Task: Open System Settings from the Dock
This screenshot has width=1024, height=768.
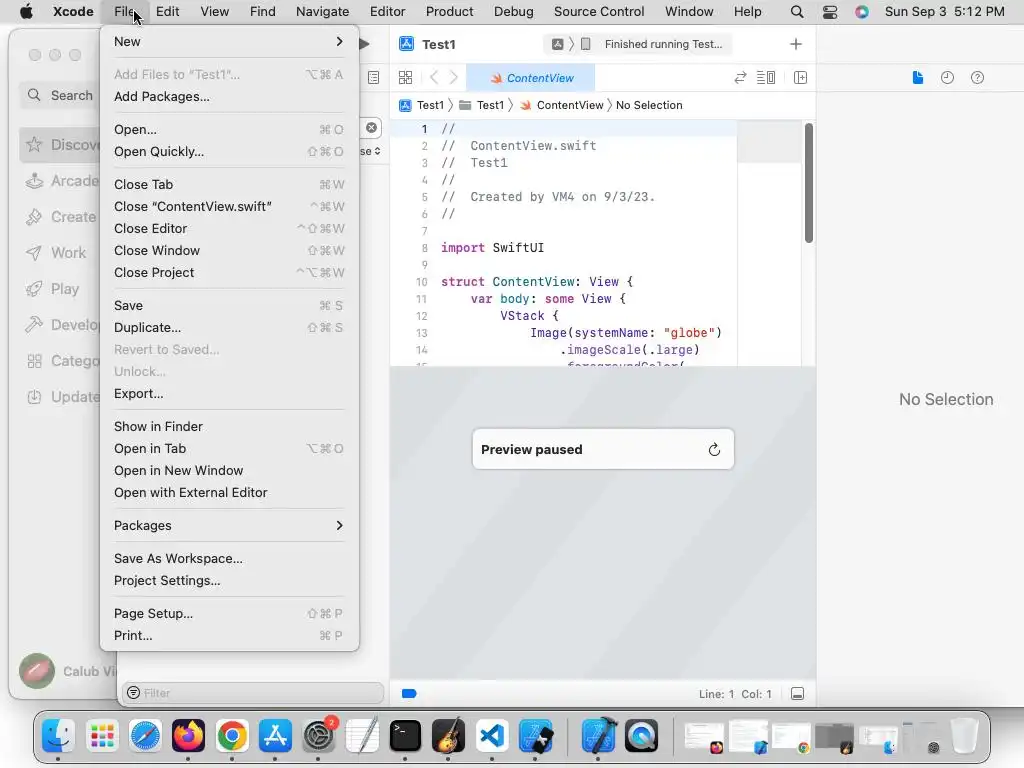Action: pos(319,735)
